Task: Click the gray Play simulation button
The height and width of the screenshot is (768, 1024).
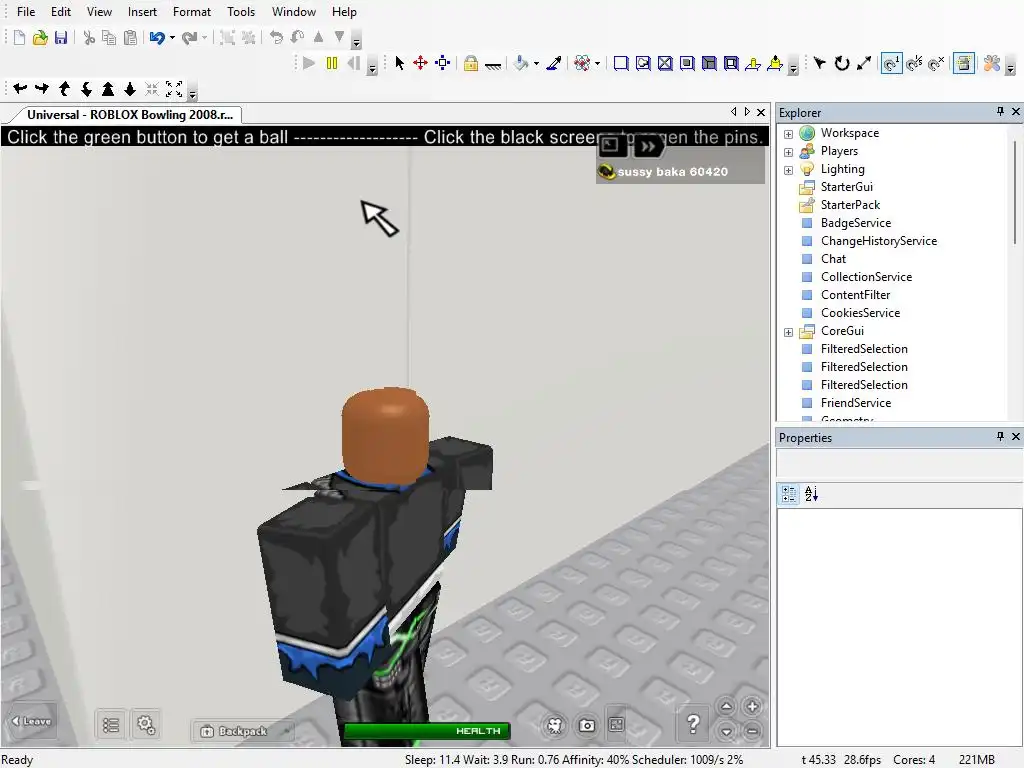Action: 309,63
